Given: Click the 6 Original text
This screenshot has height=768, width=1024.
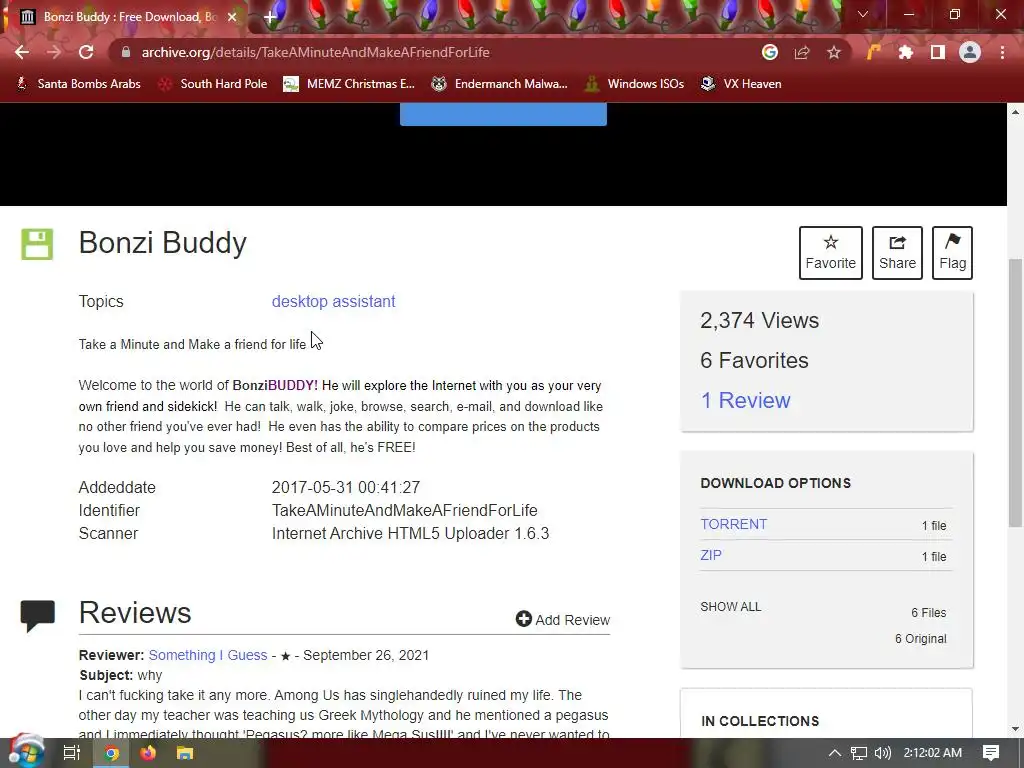Looking at the screenshot, I should pyautogui.click(x=921, y=639).
